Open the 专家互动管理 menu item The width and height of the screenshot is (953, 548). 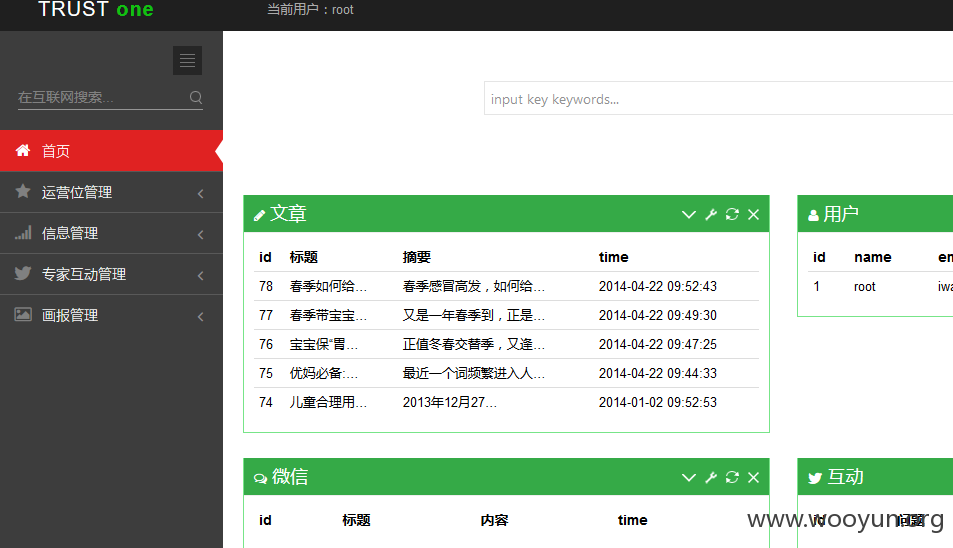111,274
